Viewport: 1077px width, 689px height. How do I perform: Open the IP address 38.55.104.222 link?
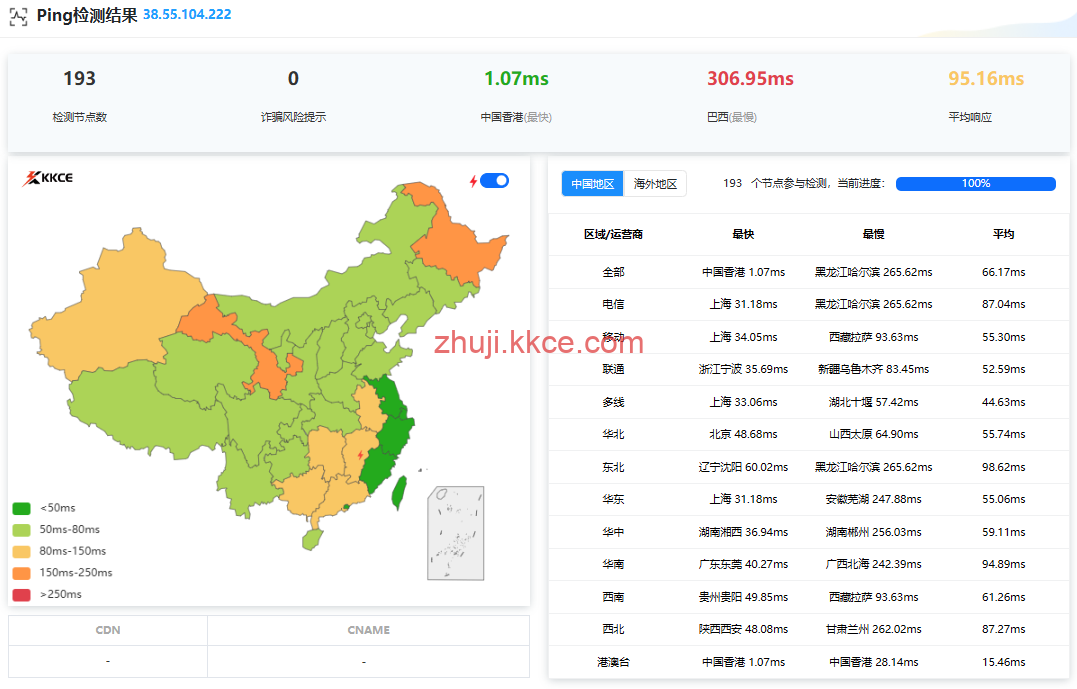(x=187, y=15)
